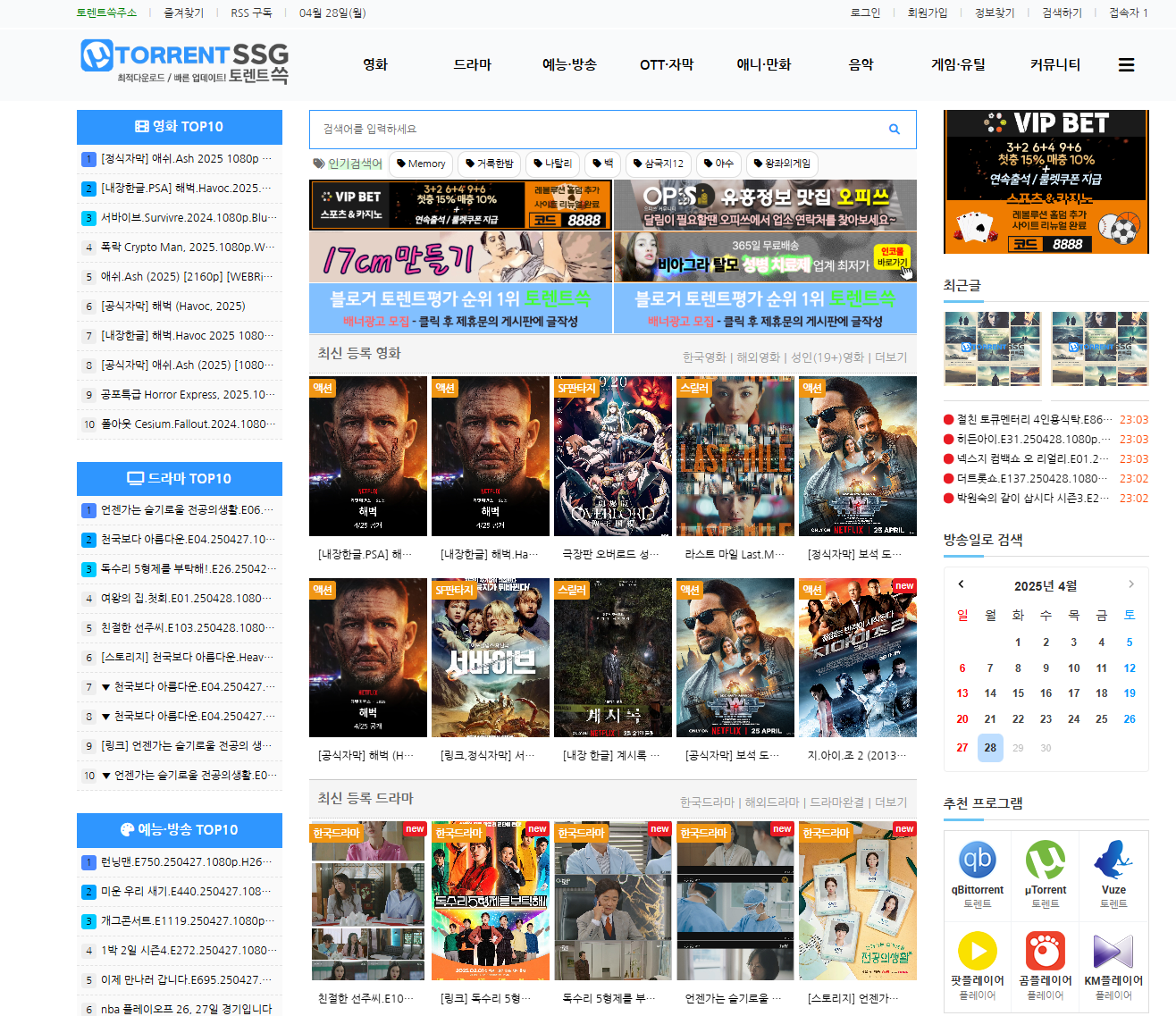Open 'nba 플레이오프 26, 27일 경기입니다' item
This screenshot has width=1176, height=1016.
point(186,1009)
